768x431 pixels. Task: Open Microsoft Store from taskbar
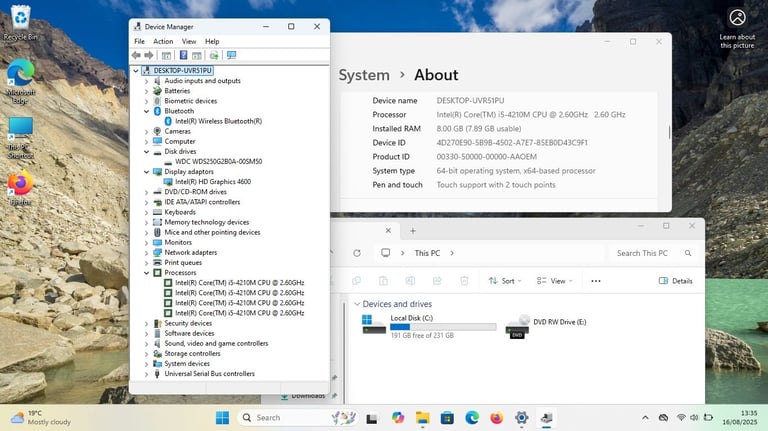point(447,418)
